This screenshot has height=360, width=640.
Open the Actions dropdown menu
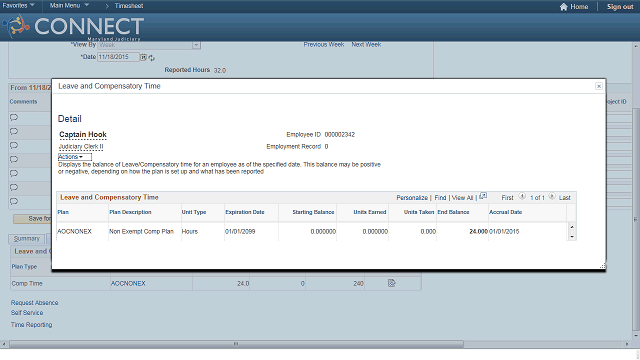[x=75, y=157]
